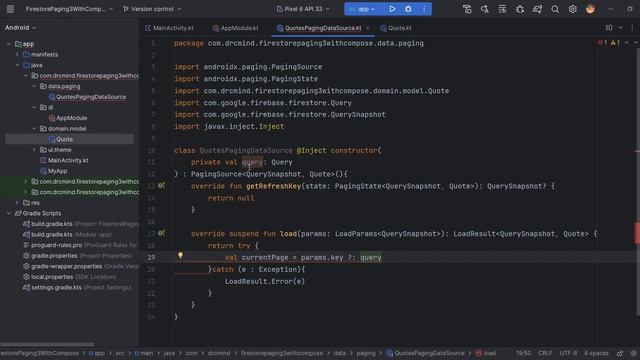This screenshot has height=360, width=640.
Task: Click the override gutter icon on line 13
Action: [161, 186]
